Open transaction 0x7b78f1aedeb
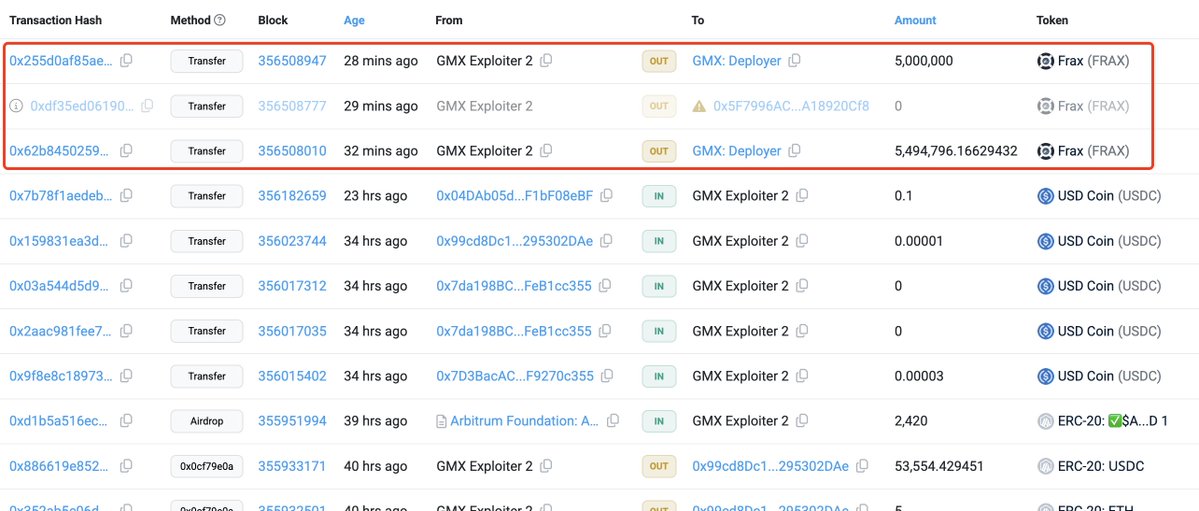 [61, 196]
